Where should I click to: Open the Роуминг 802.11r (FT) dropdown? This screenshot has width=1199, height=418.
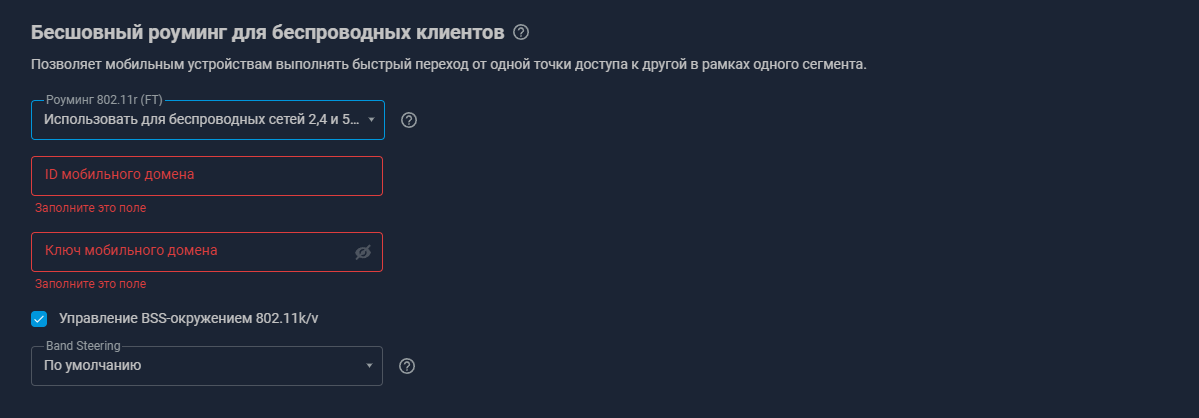click(x=200, y=120)
